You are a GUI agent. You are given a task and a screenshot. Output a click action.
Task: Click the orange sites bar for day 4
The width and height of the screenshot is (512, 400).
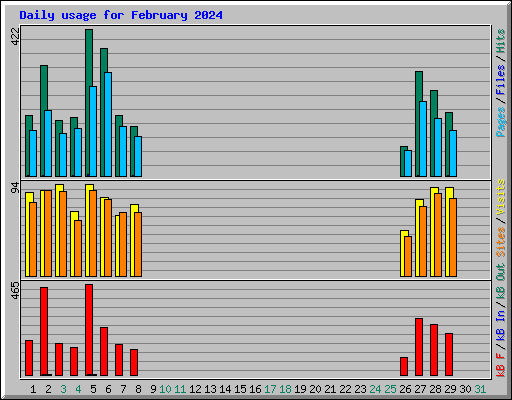tap(78, 248)
